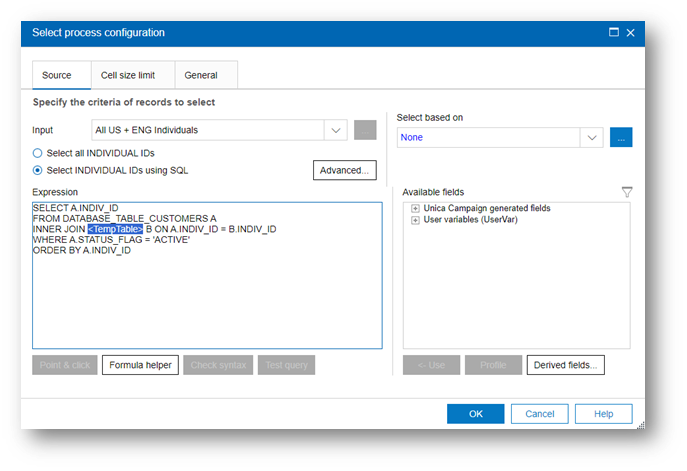Click the <- Use button
The height and width of the screenshot is (471, 687).
coord(432,365)
